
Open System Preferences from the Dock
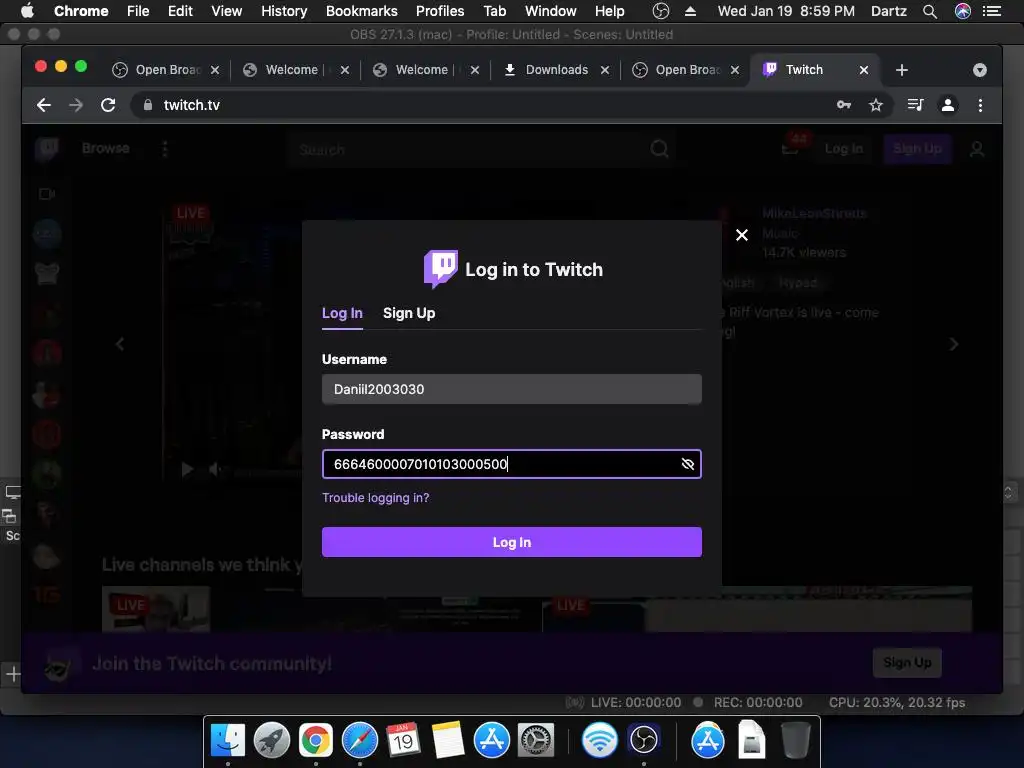pos(536,740)
